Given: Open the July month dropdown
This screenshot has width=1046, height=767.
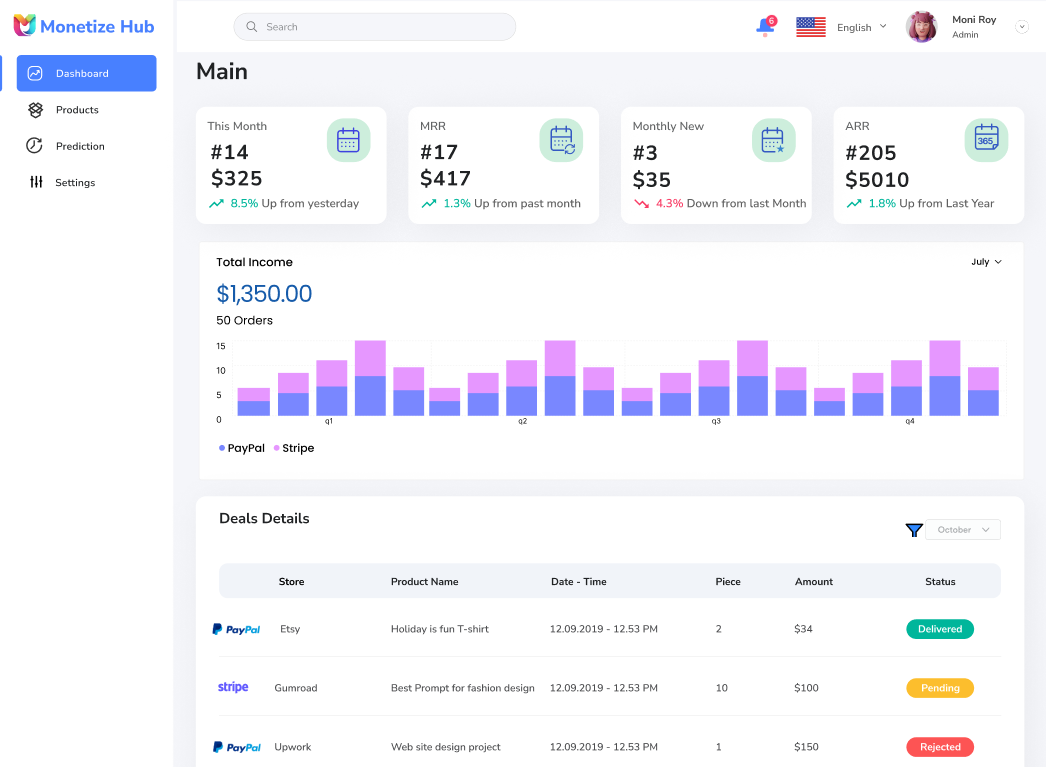Looking at the screenshot, I should [986, 261].
